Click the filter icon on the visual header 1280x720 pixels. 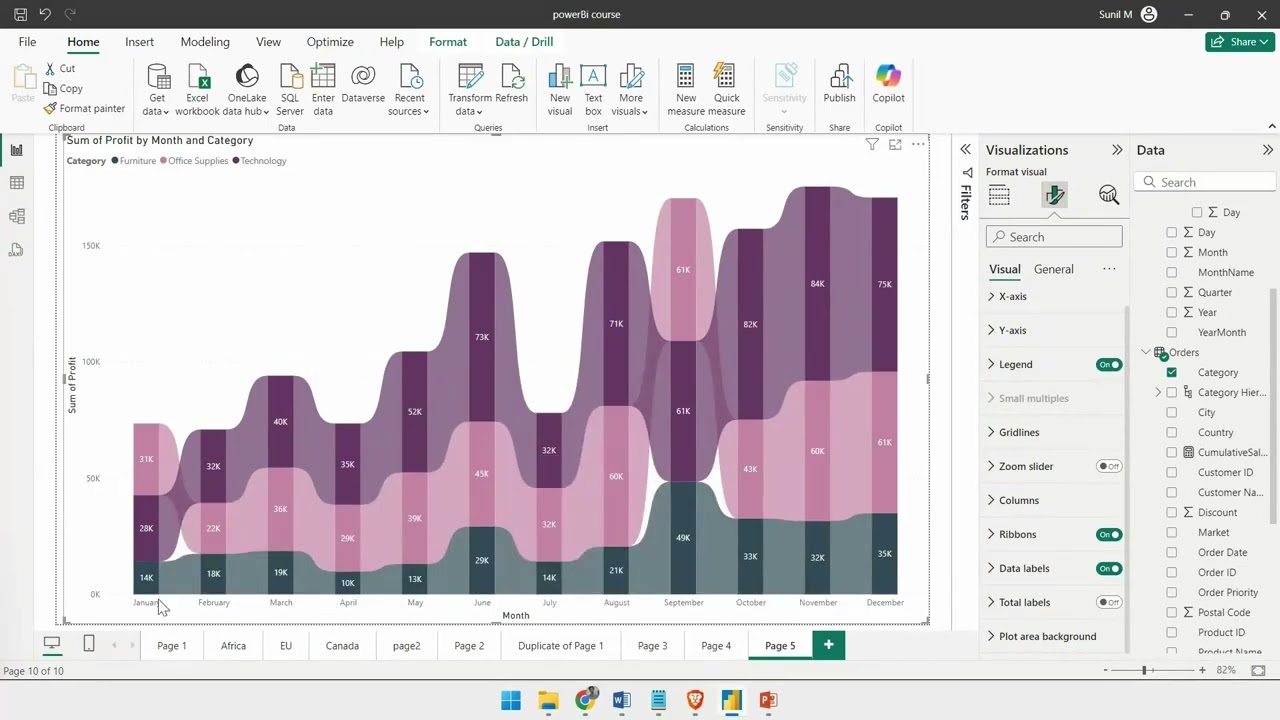click(x=872, y=145)
